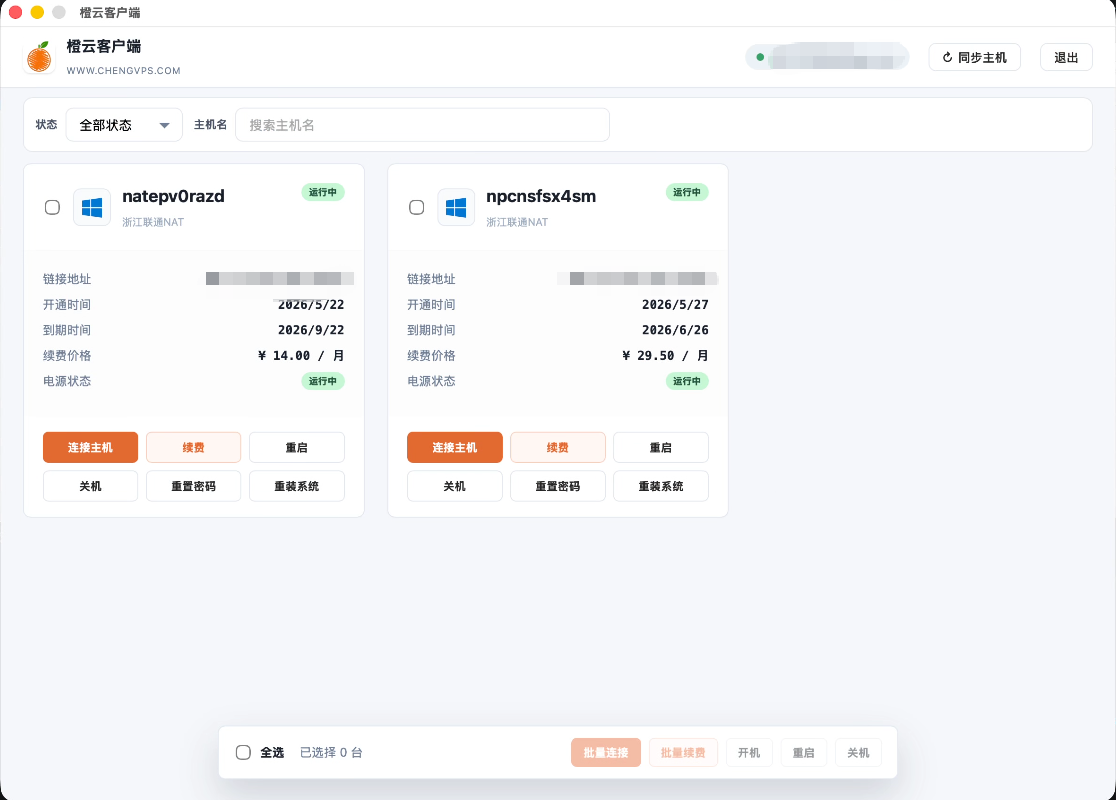Click green online status dot in header
Image resolution: width=1116 pixels, height=800 pixels.
[x=760, y=57]
